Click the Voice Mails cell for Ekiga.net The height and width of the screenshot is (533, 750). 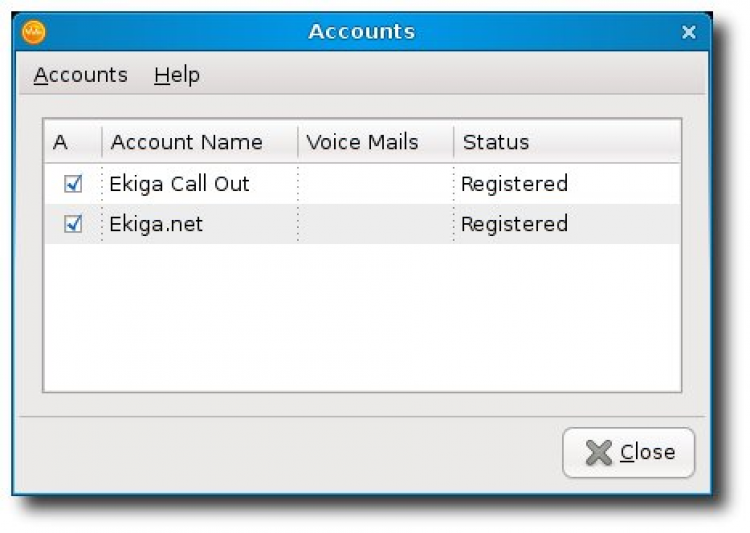(x=375, y=224)
